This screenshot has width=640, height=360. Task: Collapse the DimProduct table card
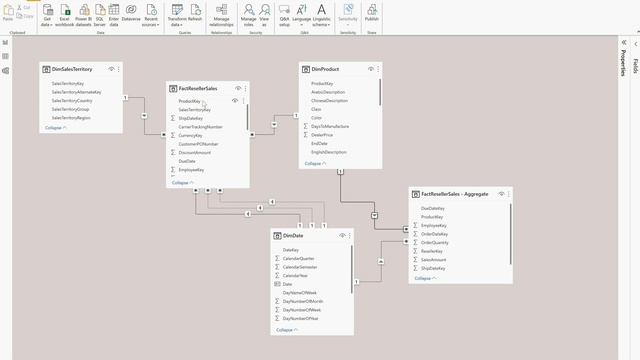(x=315, y=164)
